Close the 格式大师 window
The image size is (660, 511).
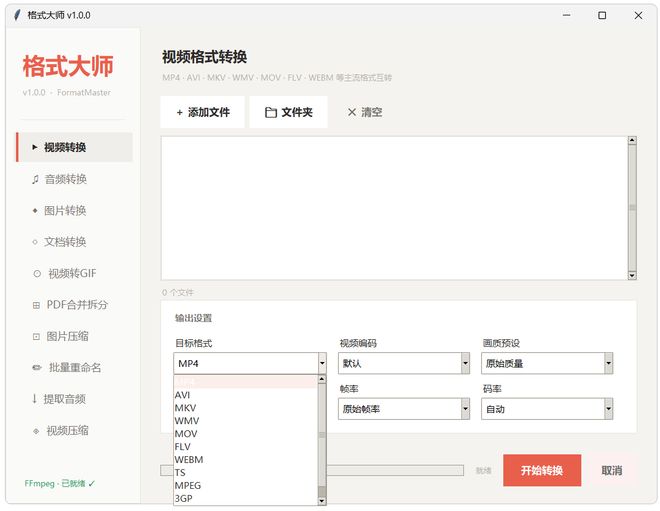638,15
